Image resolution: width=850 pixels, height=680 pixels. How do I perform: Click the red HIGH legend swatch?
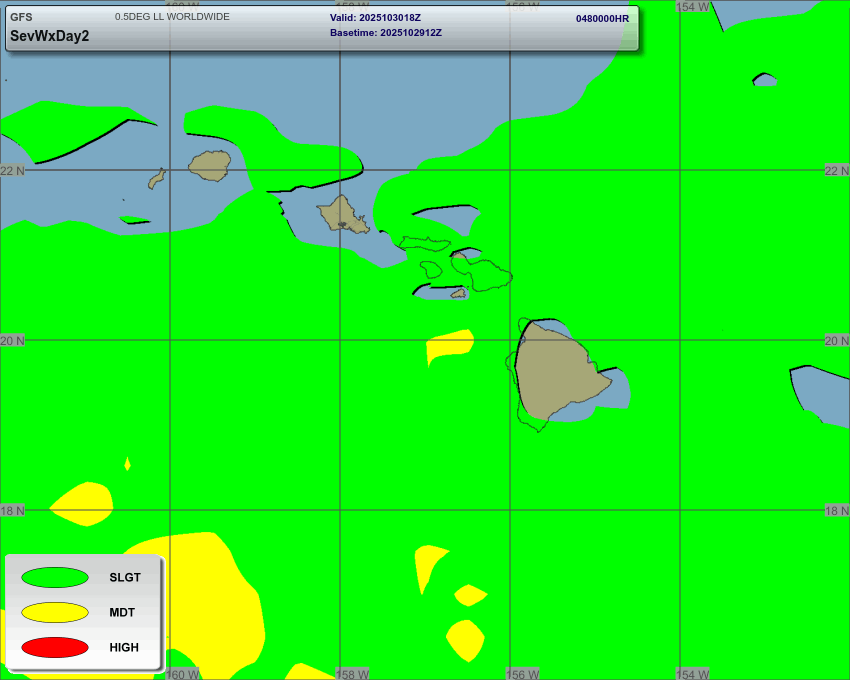54,647
